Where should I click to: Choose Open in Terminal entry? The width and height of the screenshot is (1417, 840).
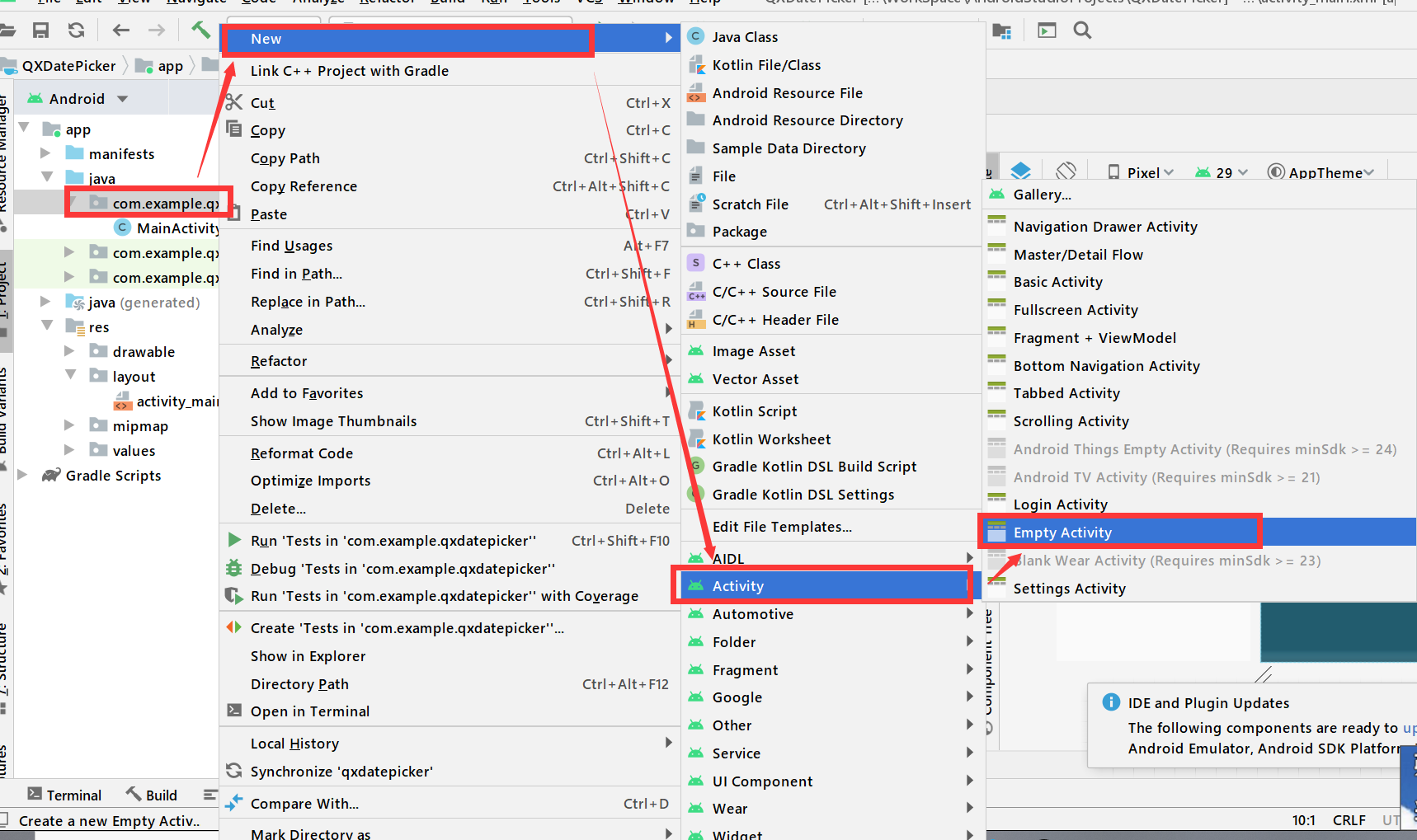point(450,711)
